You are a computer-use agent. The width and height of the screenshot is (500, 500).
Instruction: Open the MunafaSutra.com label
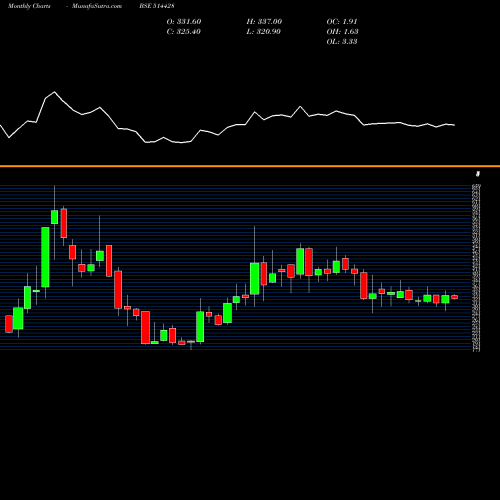(x=97, y=6)
